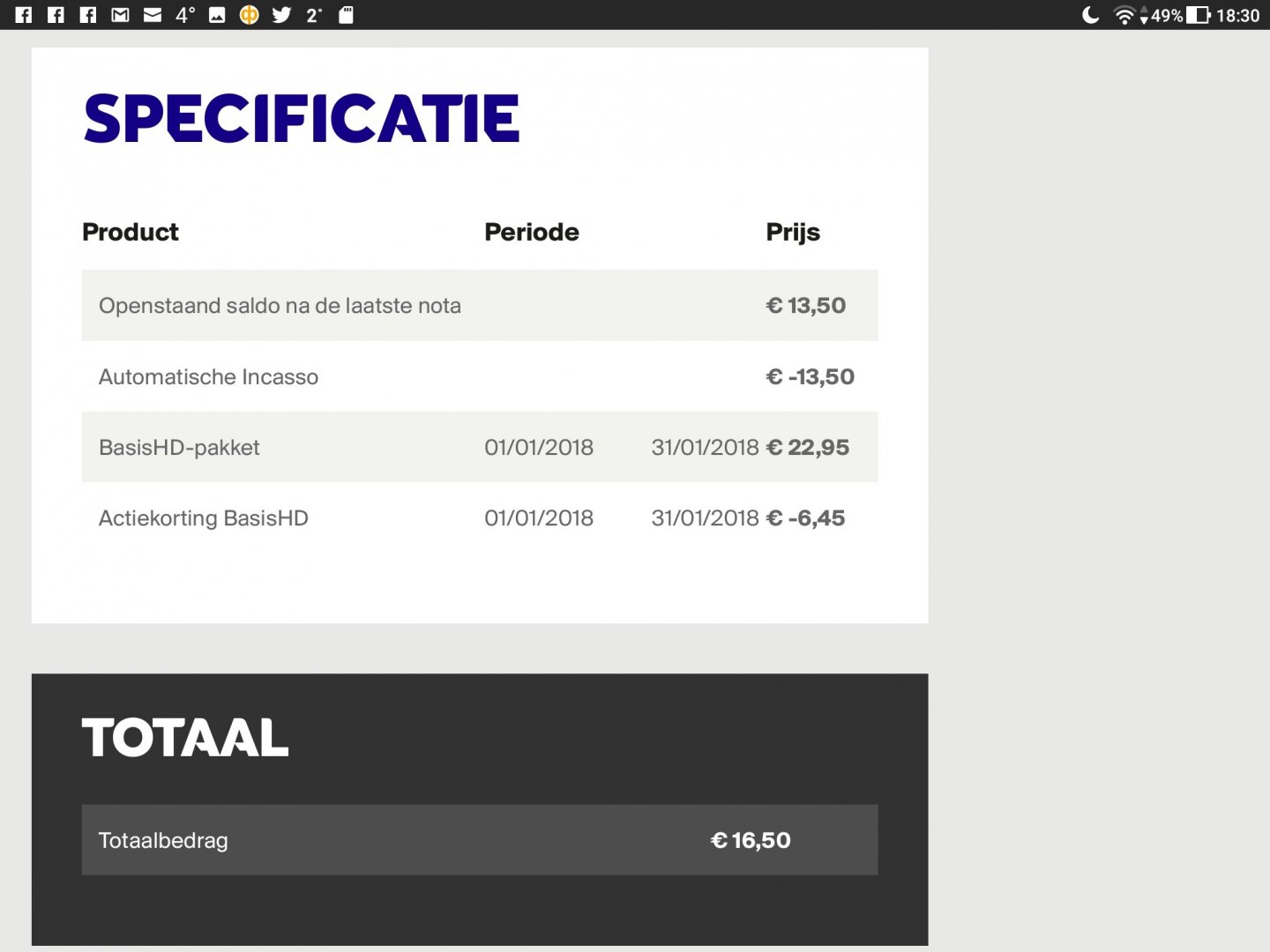Open the Gmail notification icon
The height and width of the screenshot is (952, 1270).
(120, 15)
